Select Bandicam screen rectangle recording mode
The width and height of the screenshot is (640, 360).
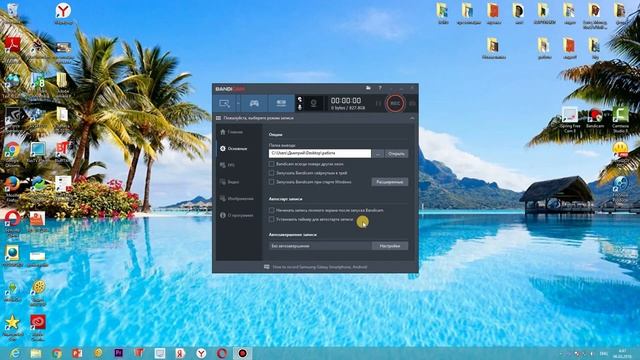click(x=224, y=104)
